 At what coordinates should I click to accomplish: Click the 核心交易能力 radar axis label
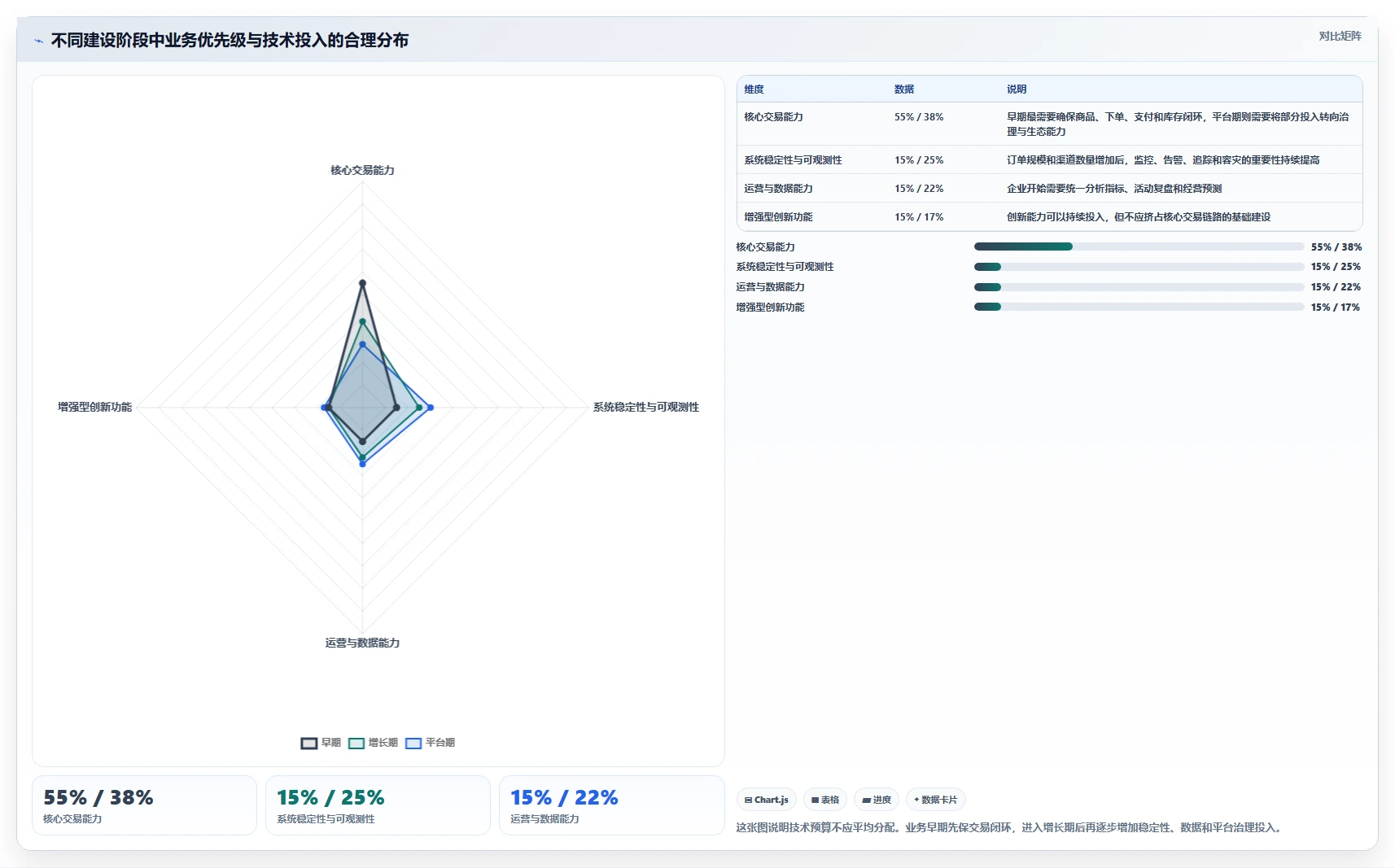coord(362,170)
